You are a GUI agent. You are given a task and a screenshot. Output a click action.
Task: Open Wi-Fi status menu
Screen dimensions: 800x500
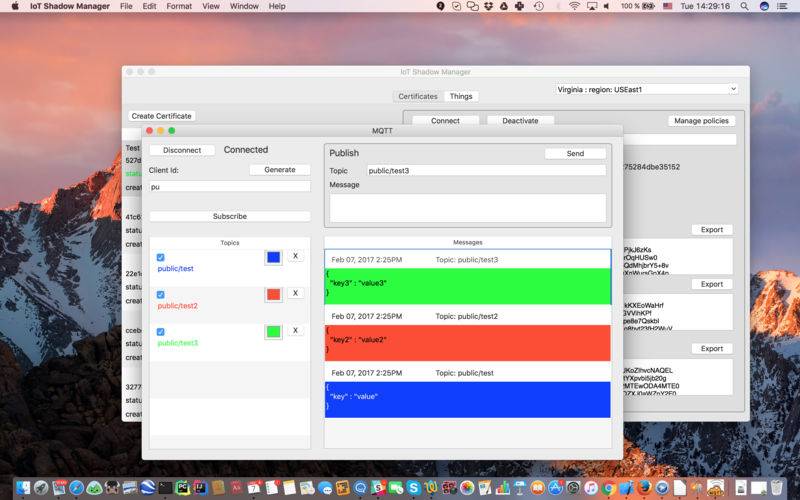click(574, 6)
